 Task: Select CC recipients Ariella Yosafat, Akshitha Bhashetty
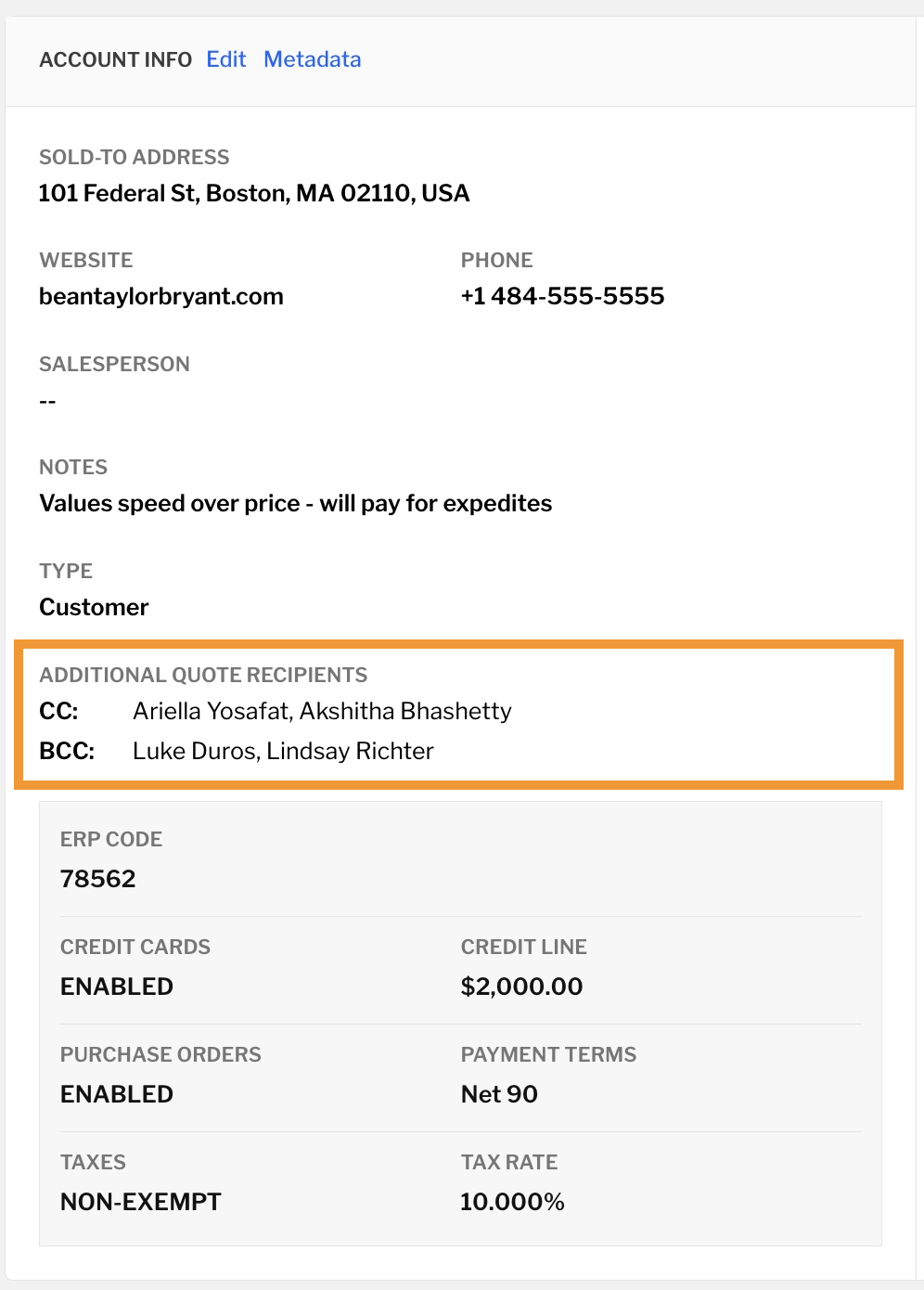322,711
